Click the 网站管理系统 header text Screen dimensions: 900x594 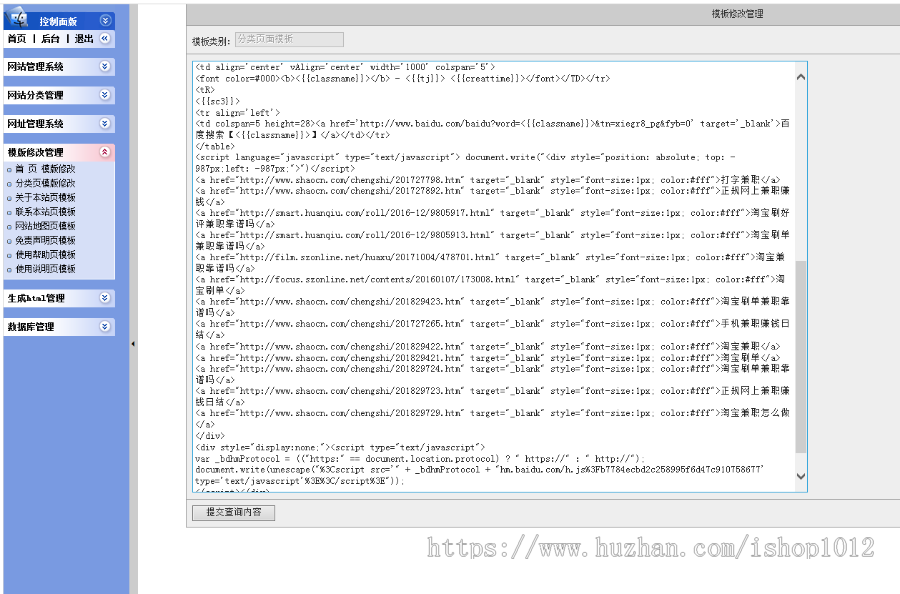(x=36, y=67)
